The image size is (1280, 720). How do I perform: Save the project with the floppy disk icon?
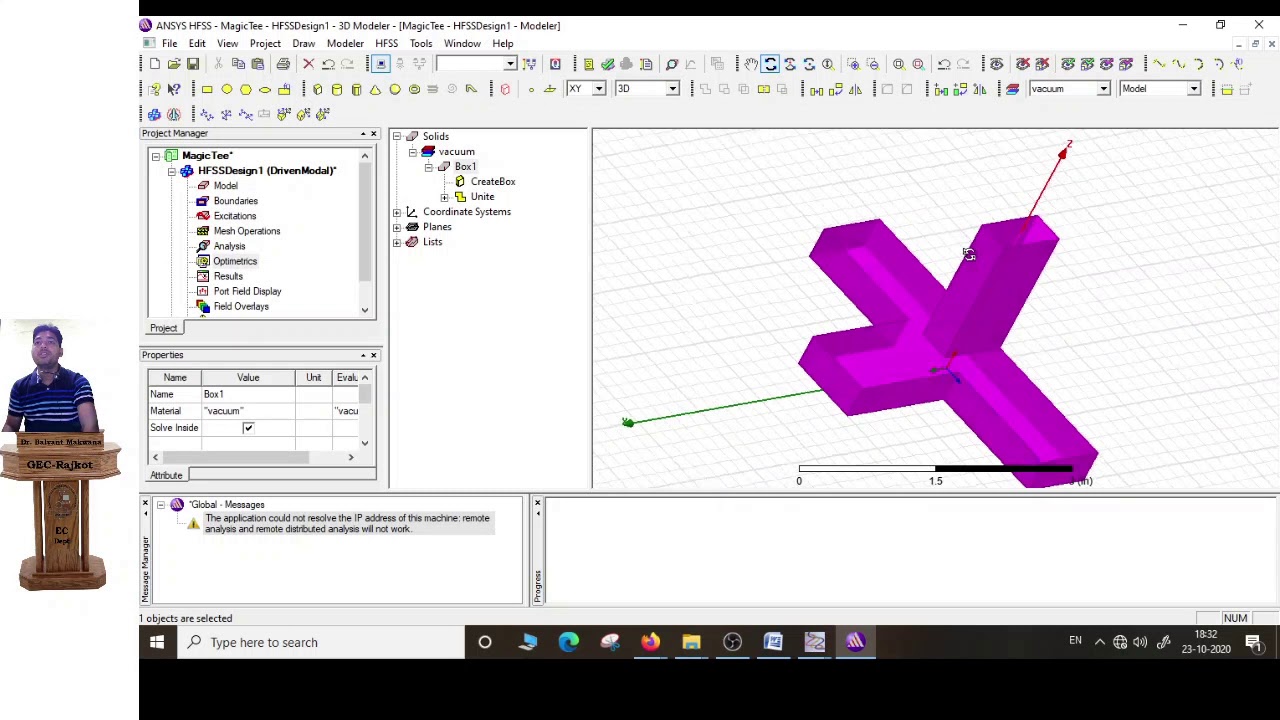point(193,64)
